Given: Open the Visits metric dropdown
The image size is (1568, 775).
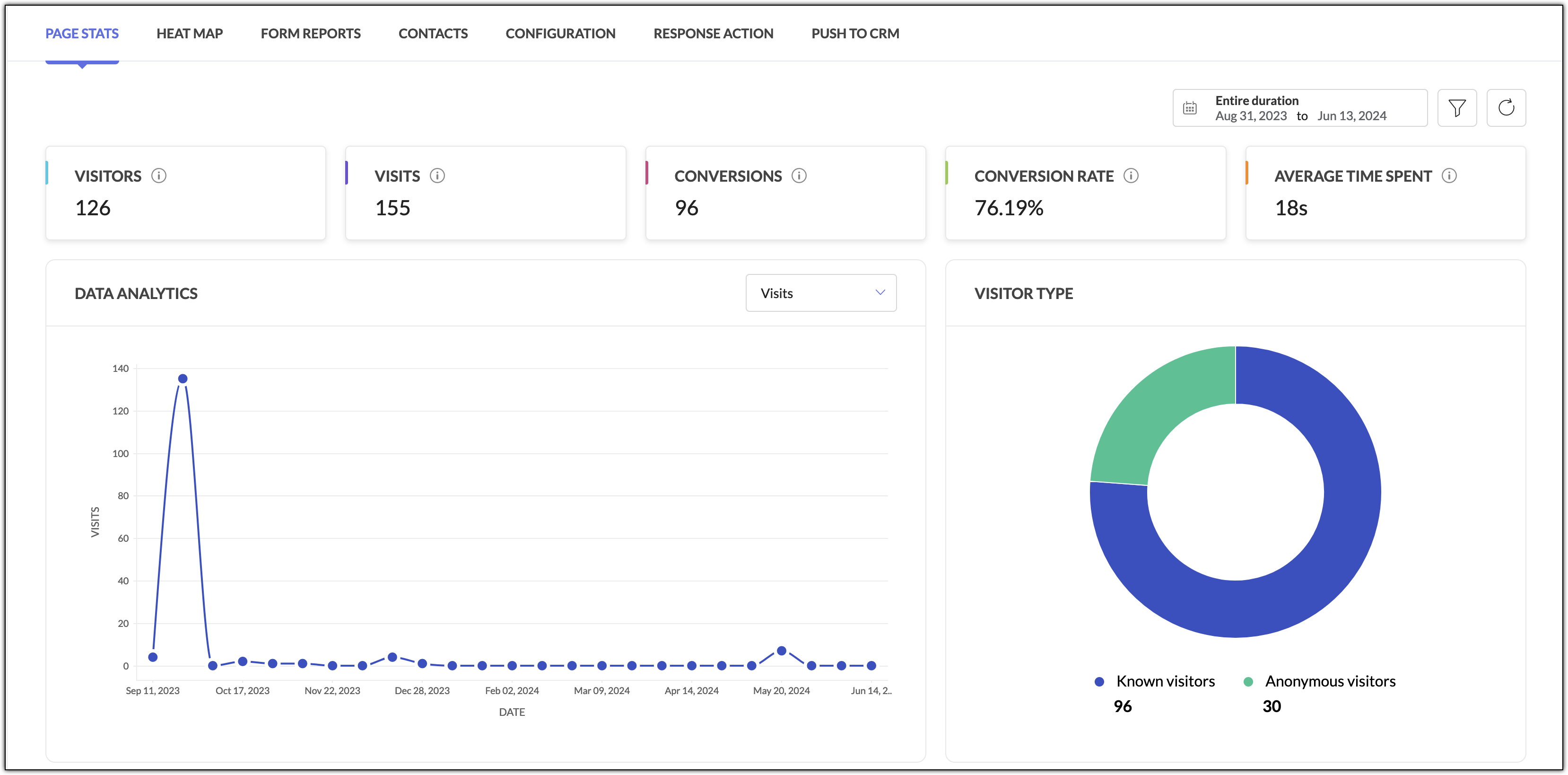Looking at the screenshot, I should (820, 293).
